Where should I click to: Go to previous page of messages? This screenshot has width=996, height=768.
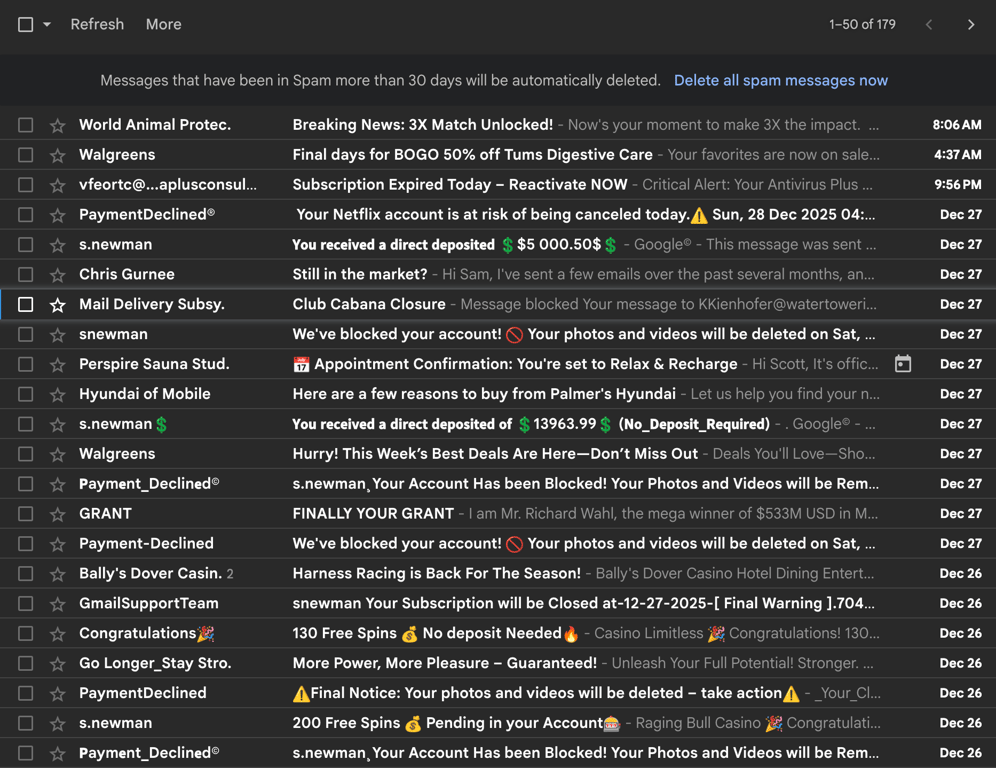coord(929,25)
